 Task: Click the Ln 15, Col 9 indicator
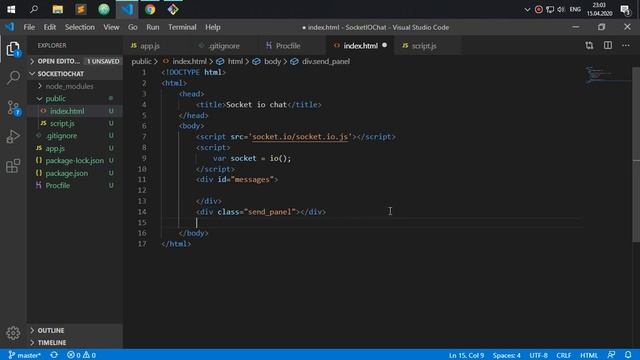point(467,356)
